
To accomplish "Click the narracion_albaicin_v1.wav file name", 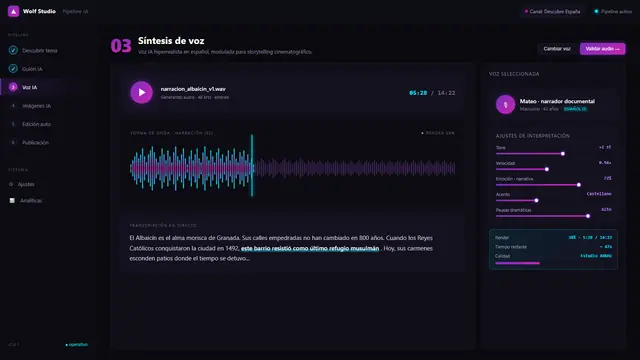I will pos(193,89).
